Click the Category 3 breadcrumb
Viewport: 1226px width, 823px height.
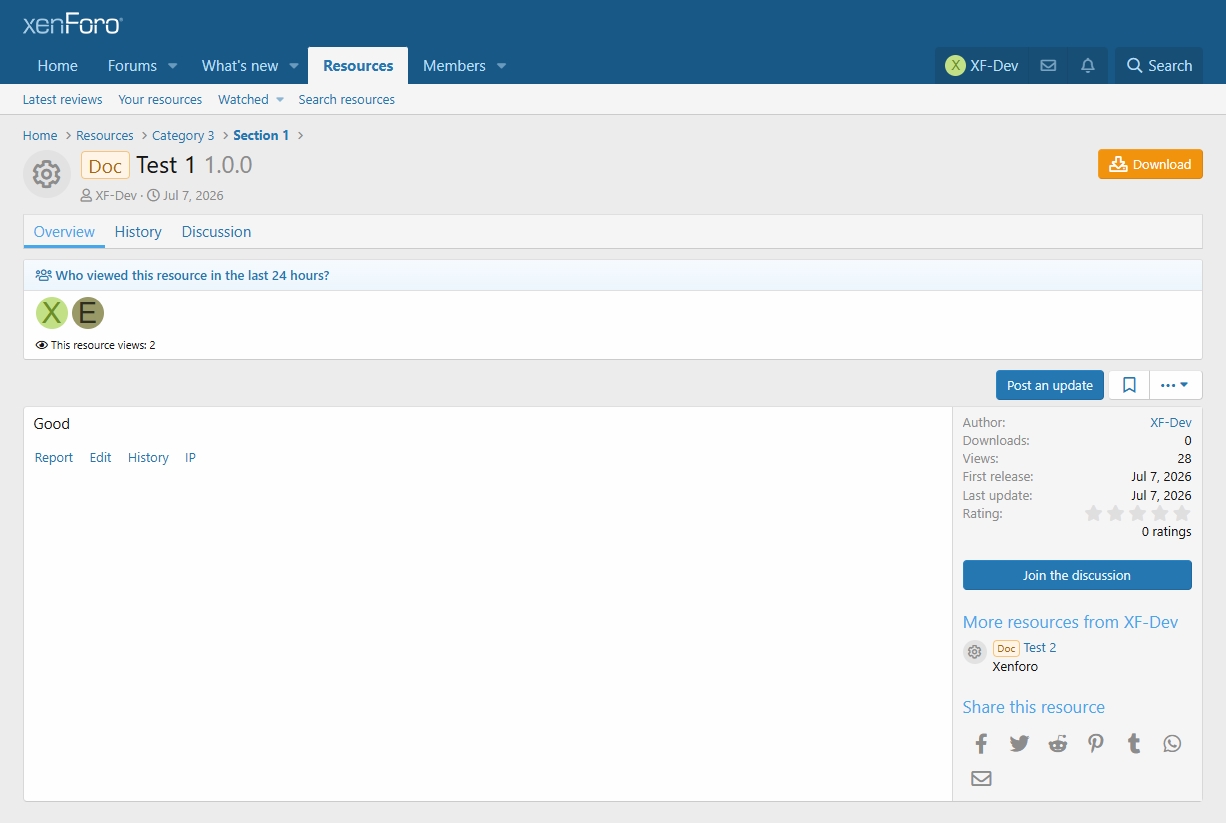(183, 135)
